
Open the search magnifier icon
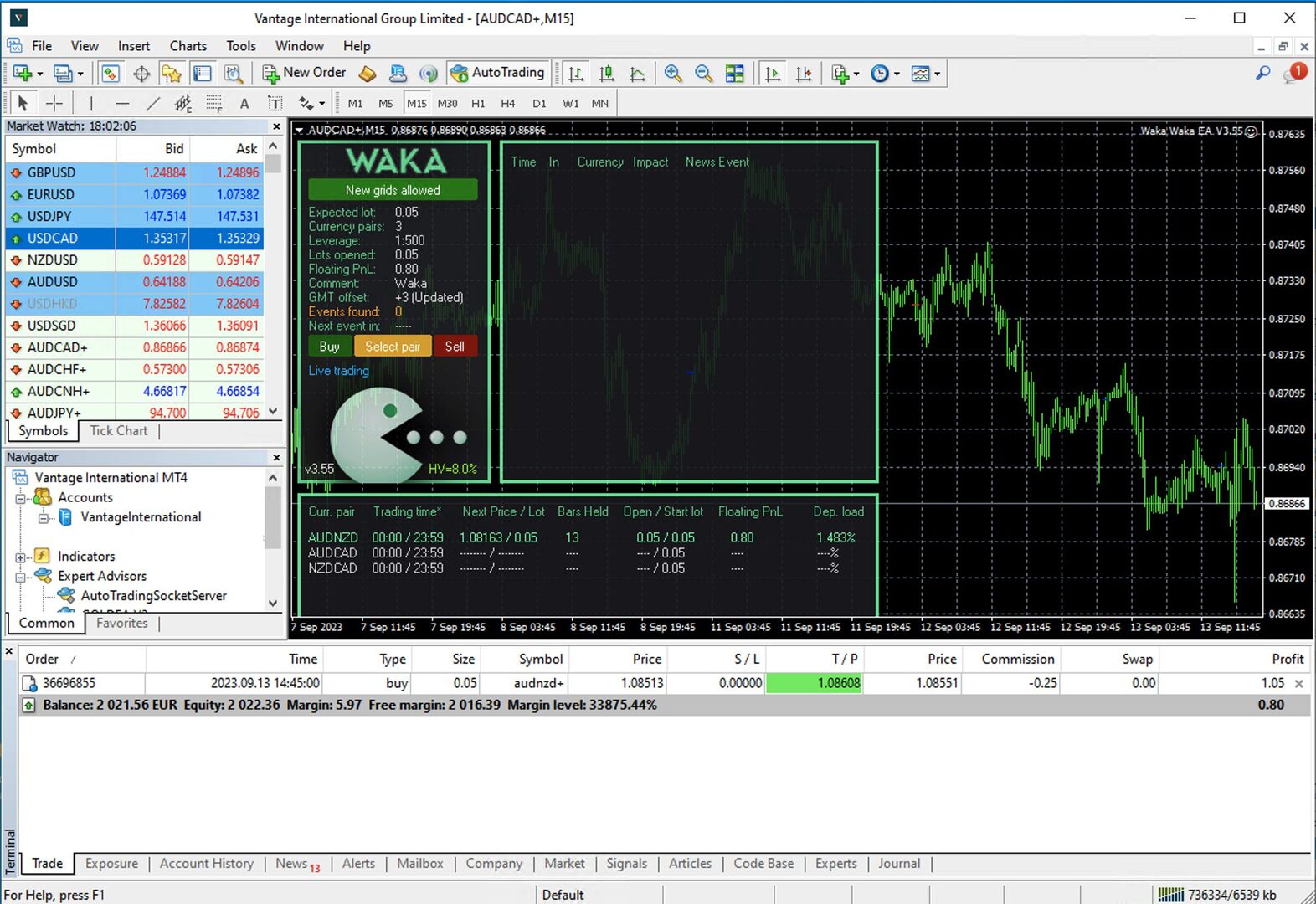pyautogui.click(x=1263, y=74)
